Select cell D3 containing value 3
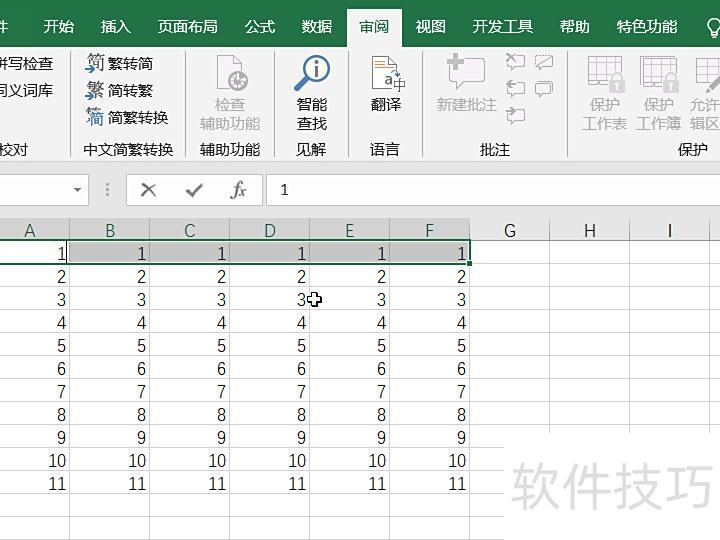Viewport: 720px width, 540px height. (270, 300)
